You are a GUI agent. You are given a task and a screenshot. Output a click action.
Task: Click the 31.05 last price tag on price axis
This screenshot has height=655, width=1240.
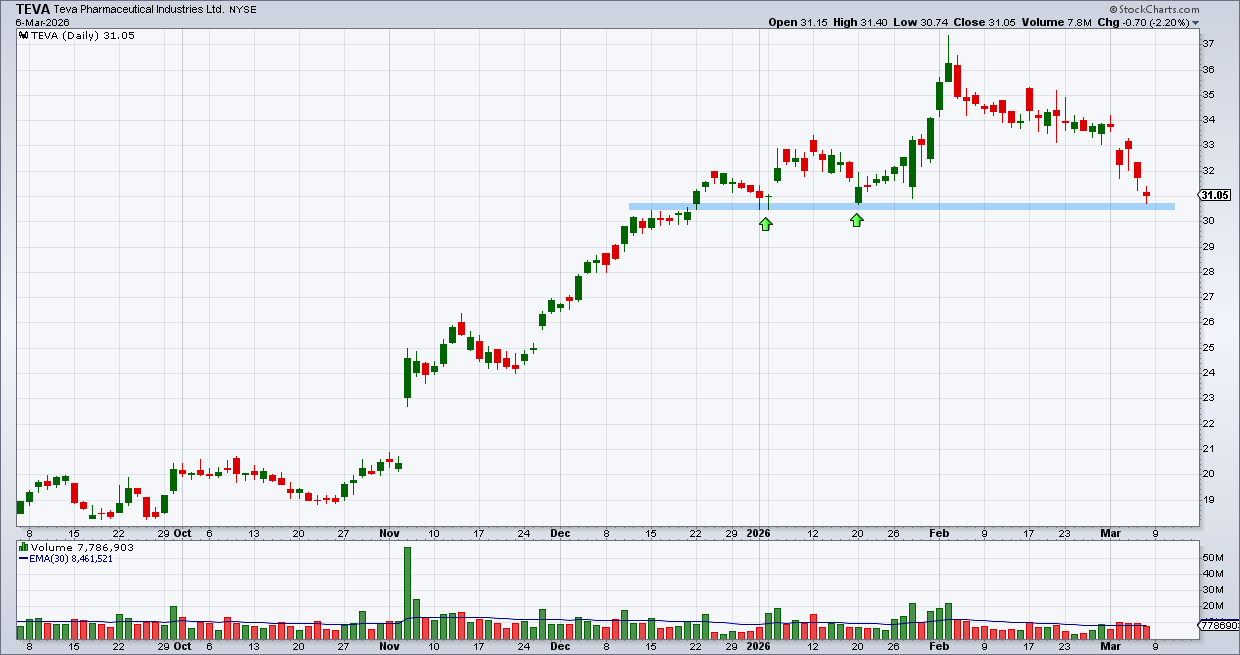pos(1213,196)
